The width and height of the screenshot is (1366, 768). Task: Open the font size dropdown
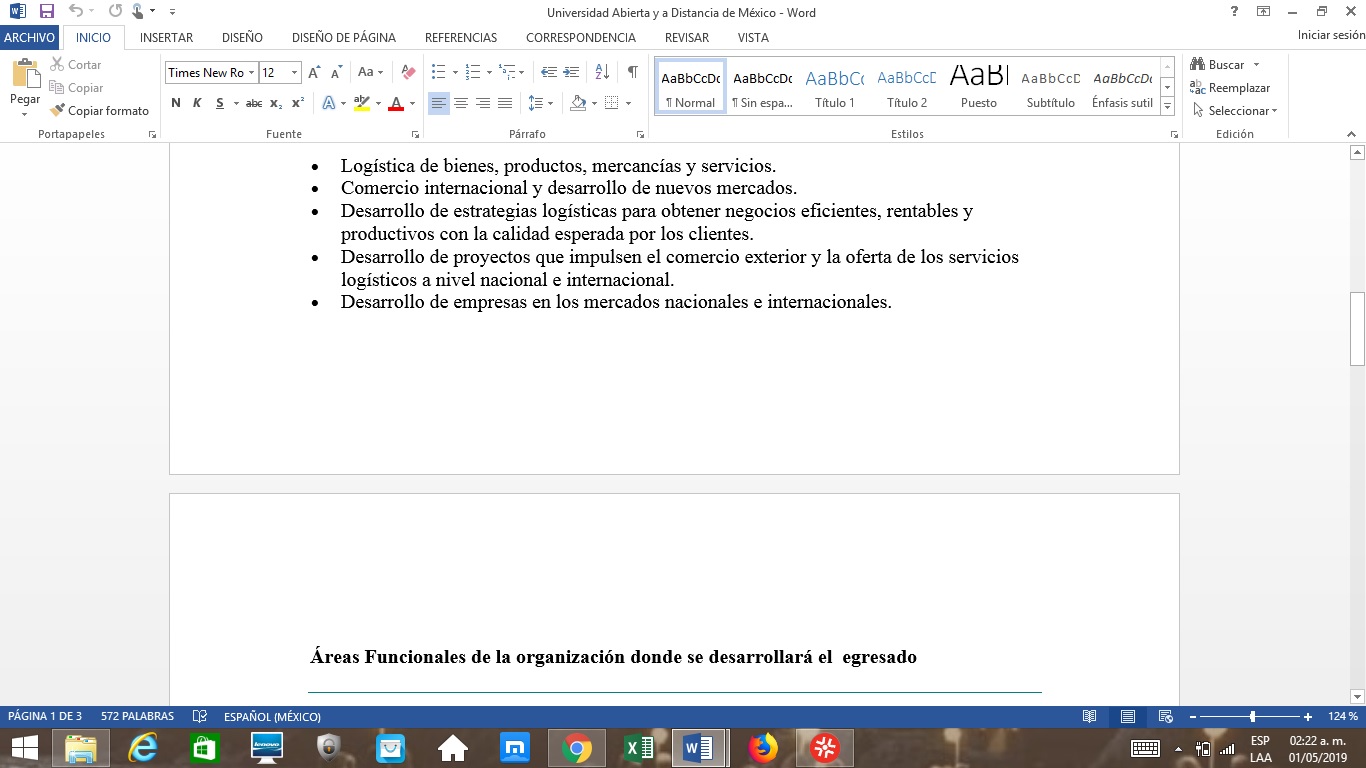click(x=294, y=73)
